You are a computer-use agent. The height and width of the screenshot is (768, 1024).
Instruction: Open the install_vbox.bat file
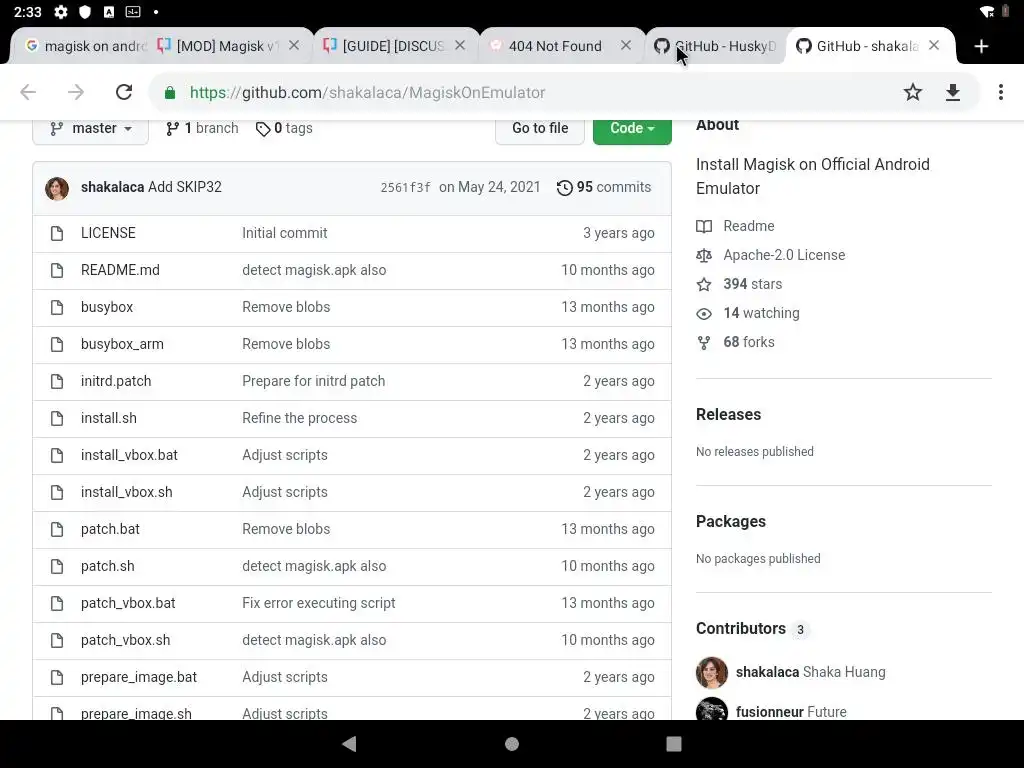(129, 455)
